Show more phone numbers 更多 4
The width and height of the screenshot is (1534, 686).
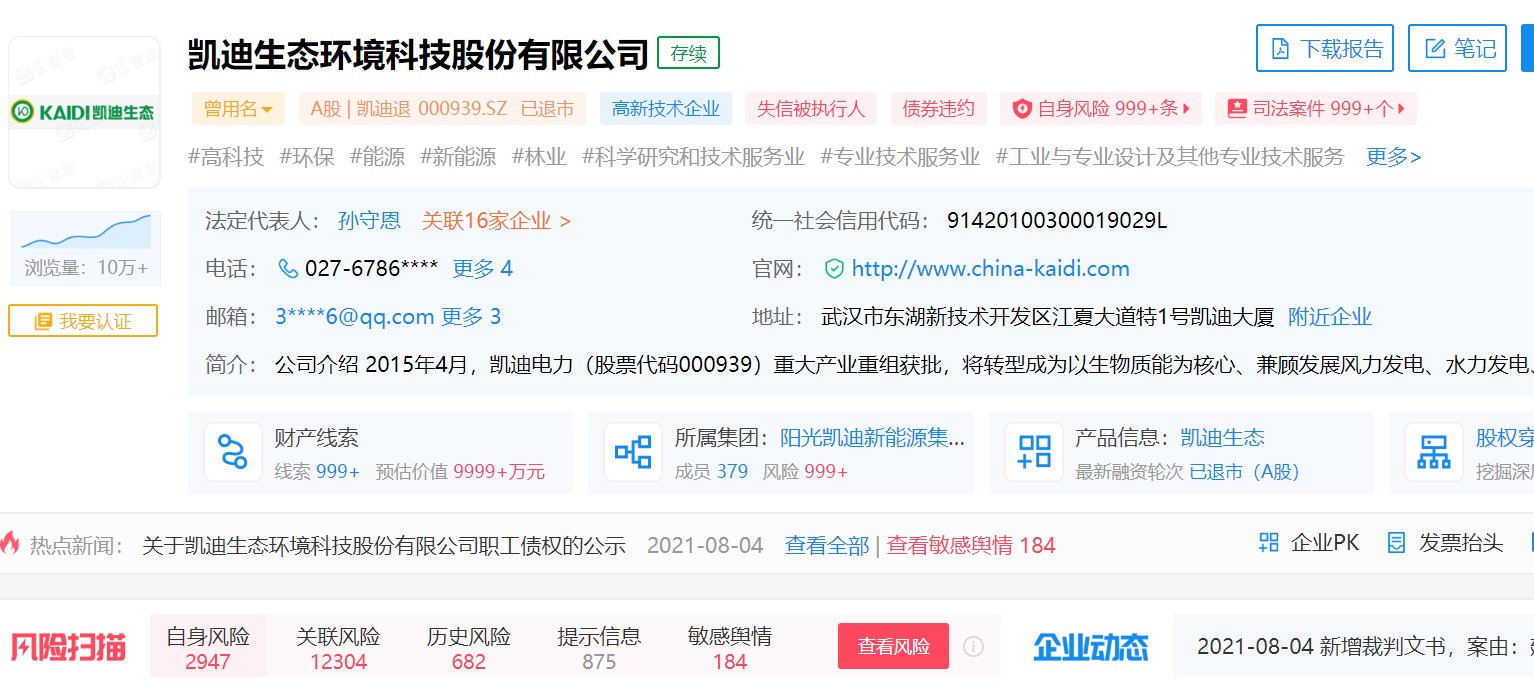coord(482,268)
